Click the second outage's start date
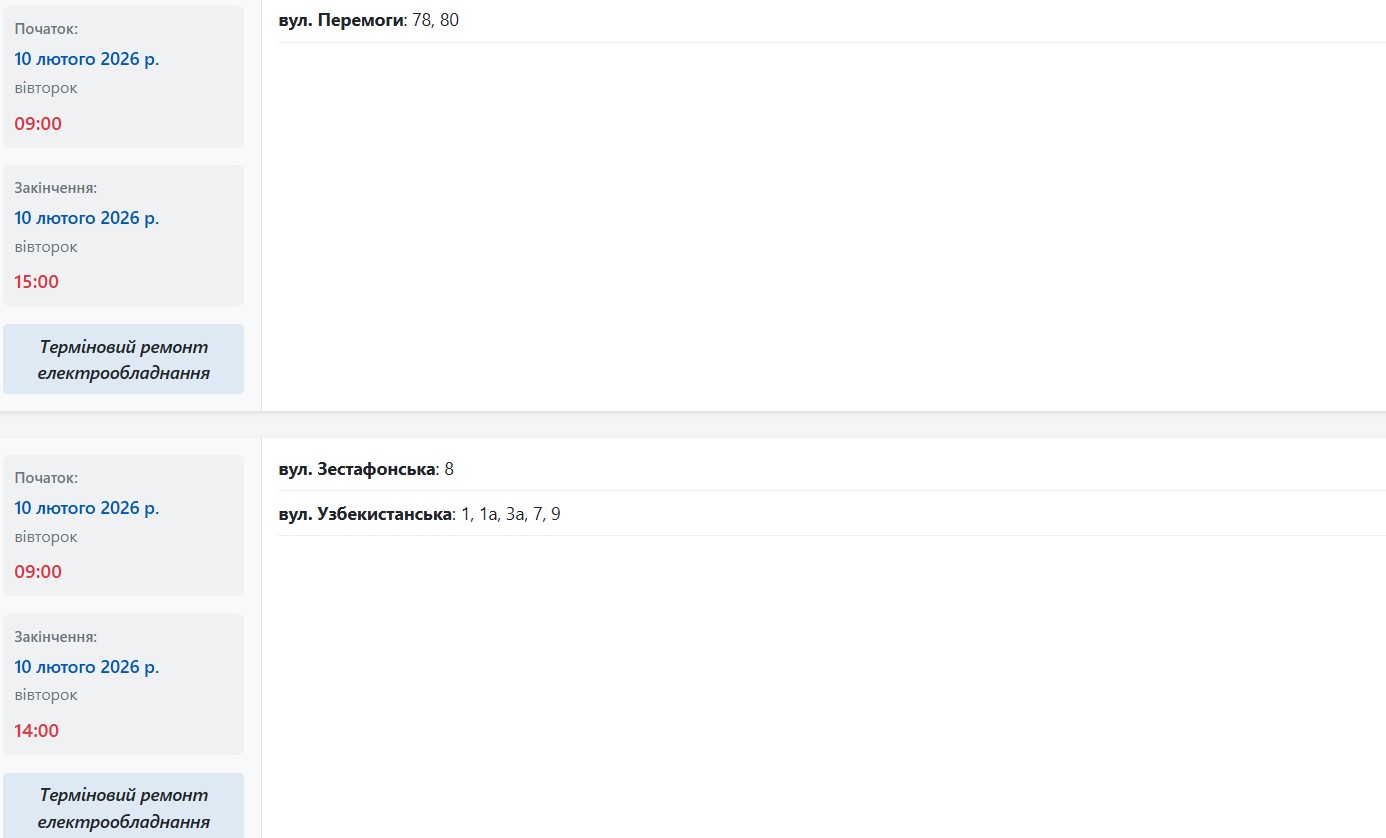 click(87, 508)
